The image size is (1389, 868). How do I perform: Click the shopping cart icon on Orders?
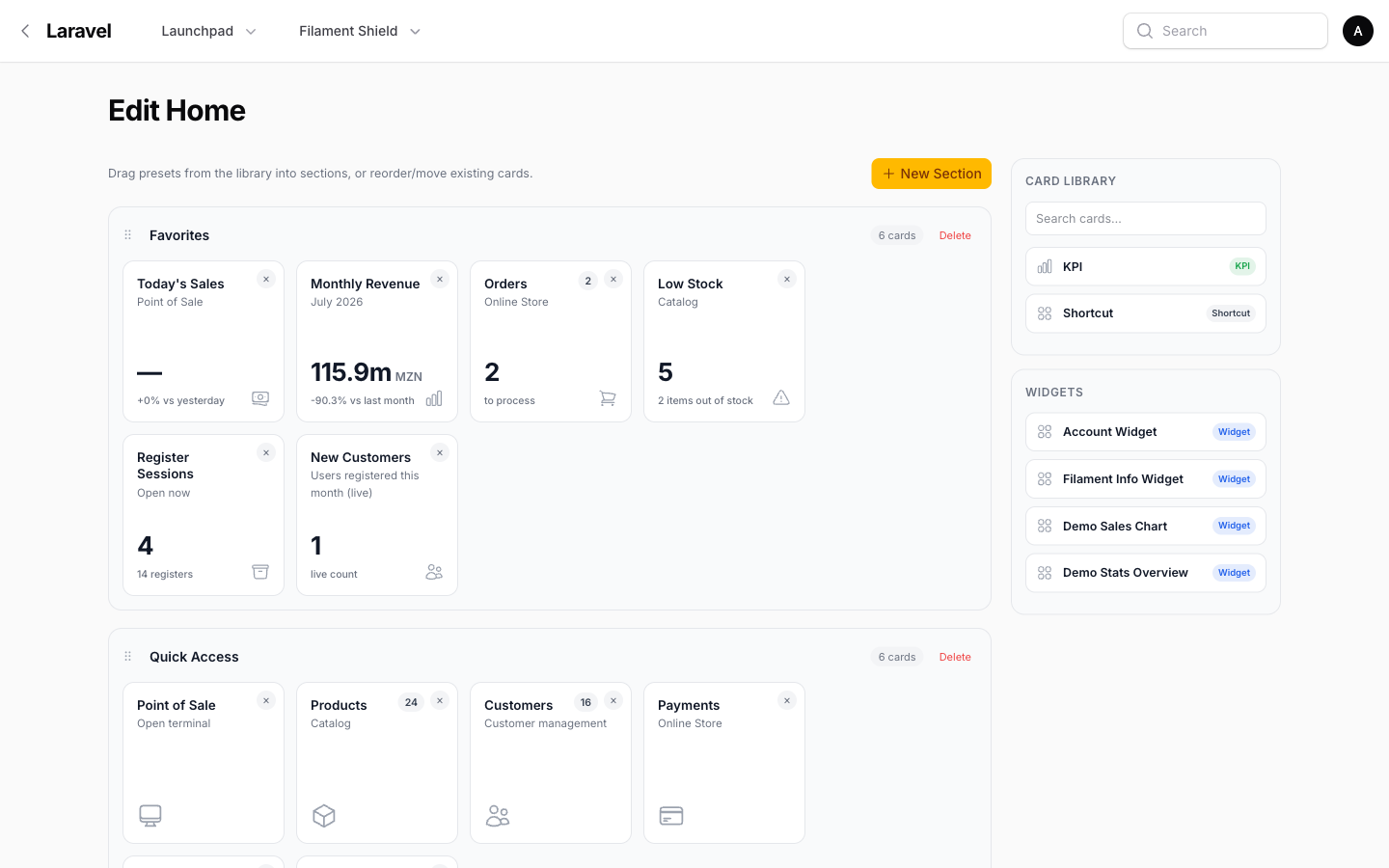[608, 398]
